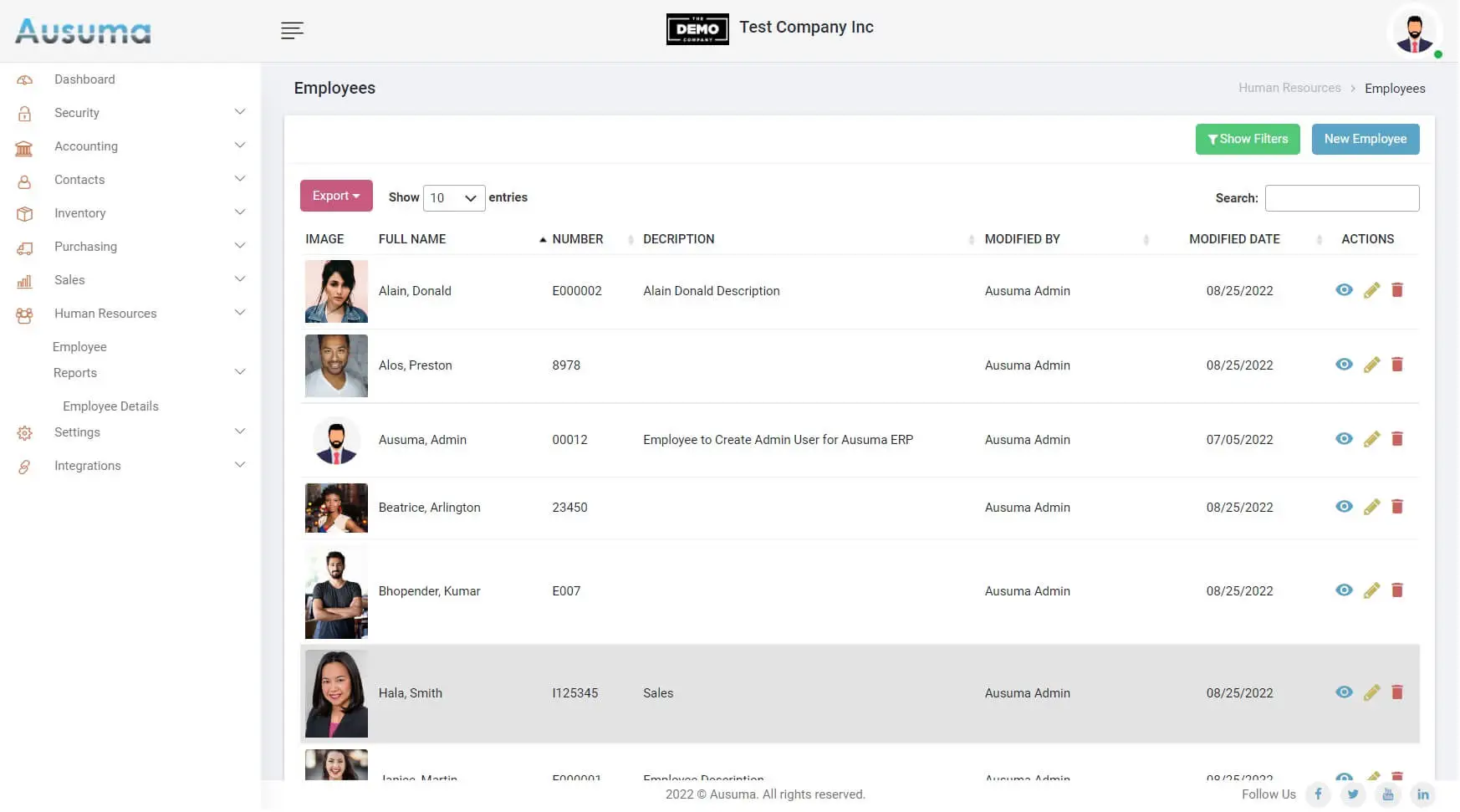
Task: Select Employee Details in the sidebar
Action: (110, 406)
